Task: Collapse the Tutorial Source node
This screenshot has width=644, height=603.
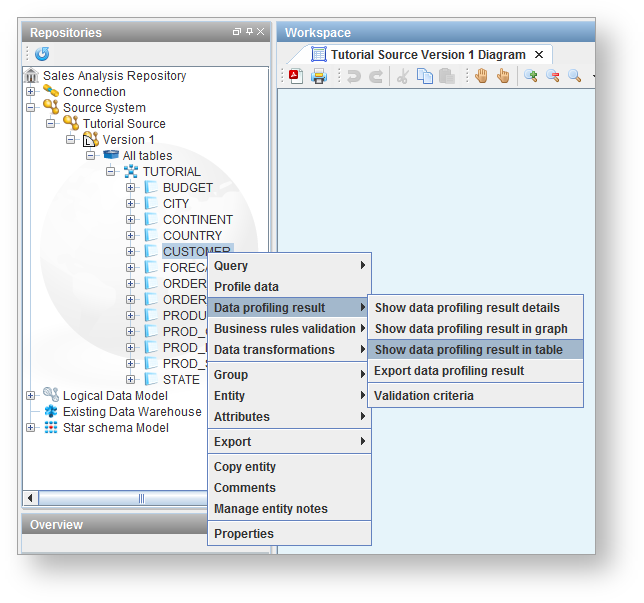Action: (x=51, y=123)
